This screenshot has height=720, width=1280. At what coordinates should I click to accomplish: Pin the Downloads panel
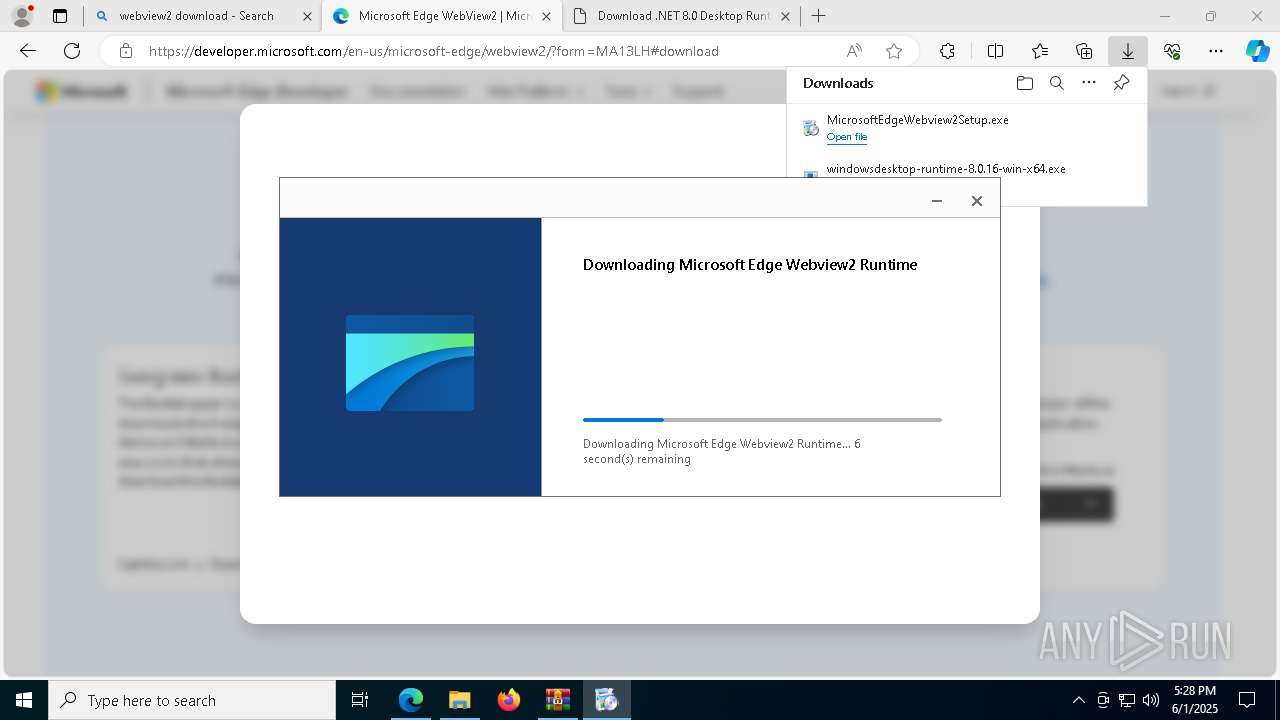(1122, 83)
